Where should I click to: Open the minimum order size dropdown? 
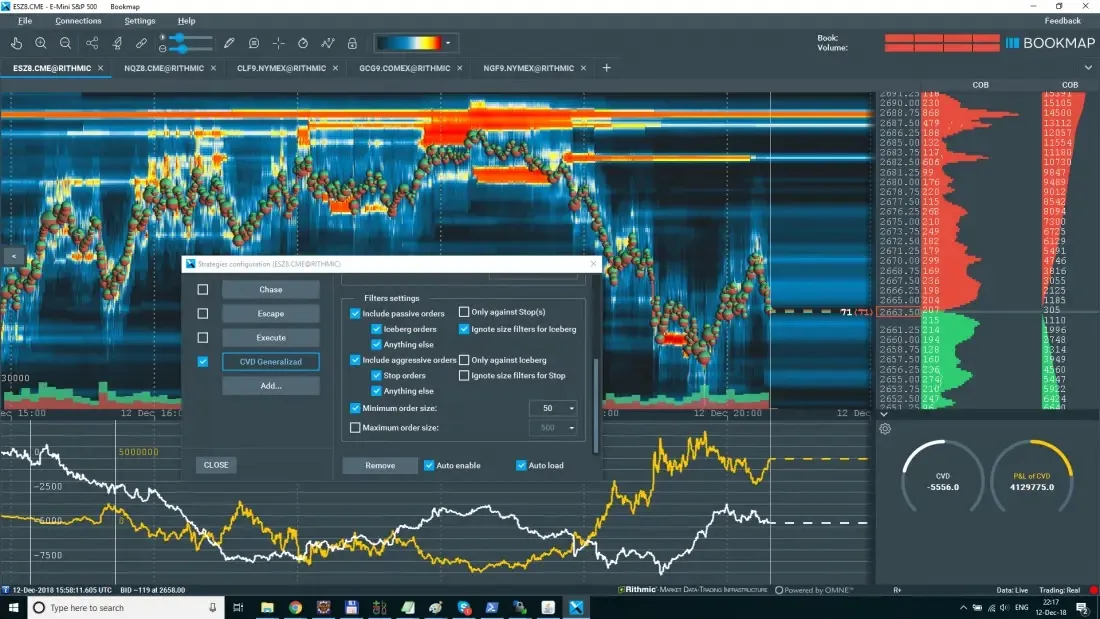[571, 408]
